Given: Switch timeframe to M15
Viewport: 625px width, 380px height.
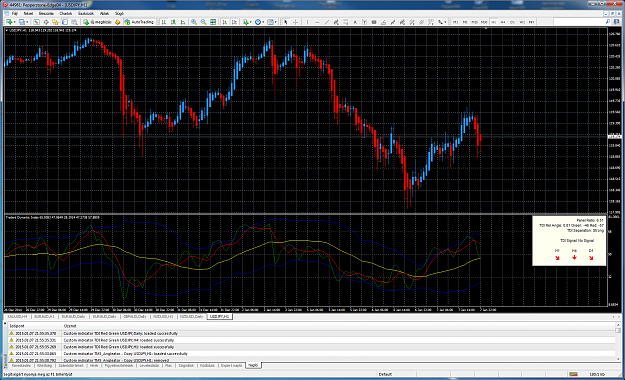Looking at the screenshot, I should click(474, 22).
